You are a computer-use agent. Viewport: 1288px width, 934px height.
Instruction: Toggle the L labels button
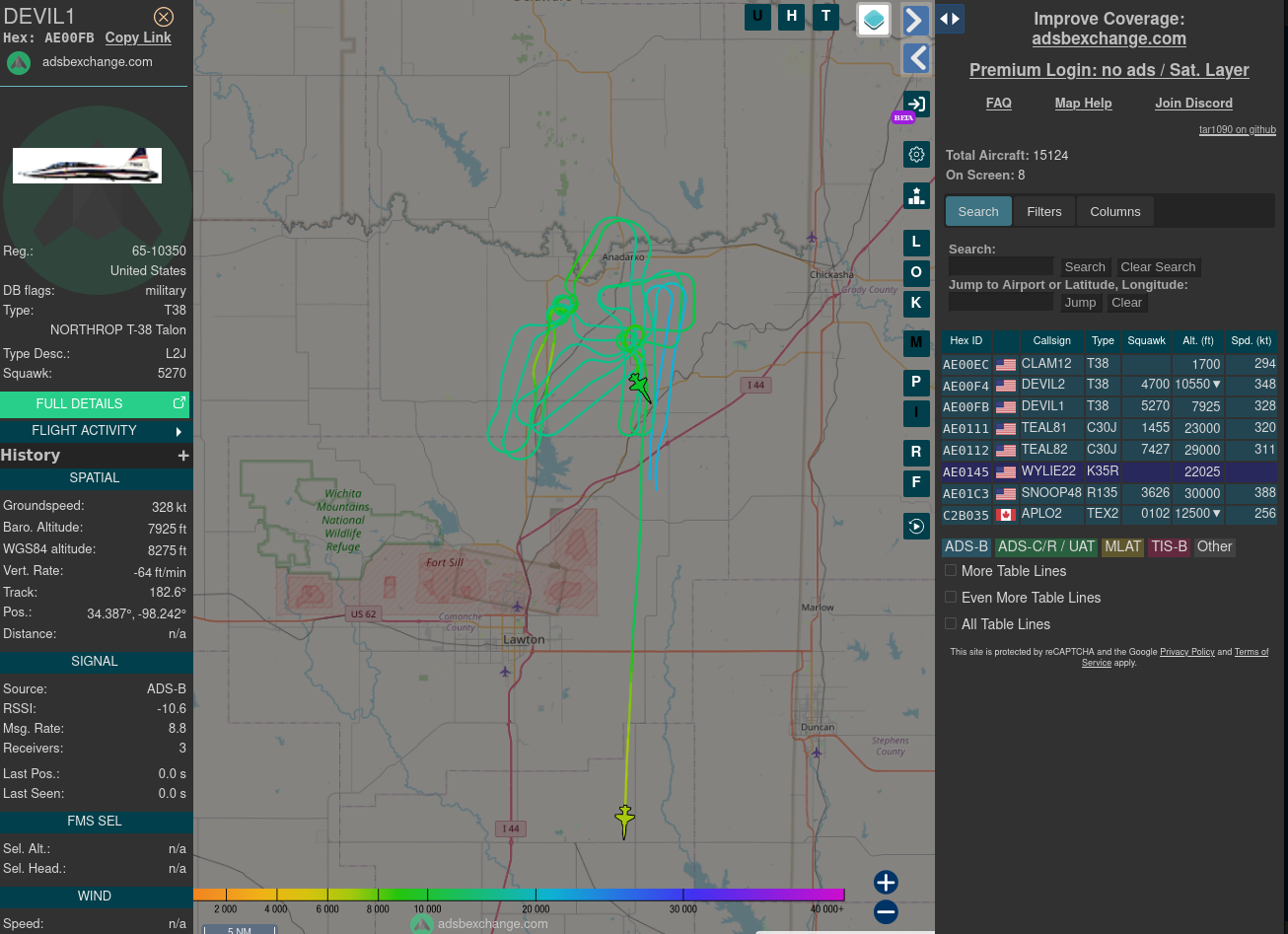(x=916, y=243)
